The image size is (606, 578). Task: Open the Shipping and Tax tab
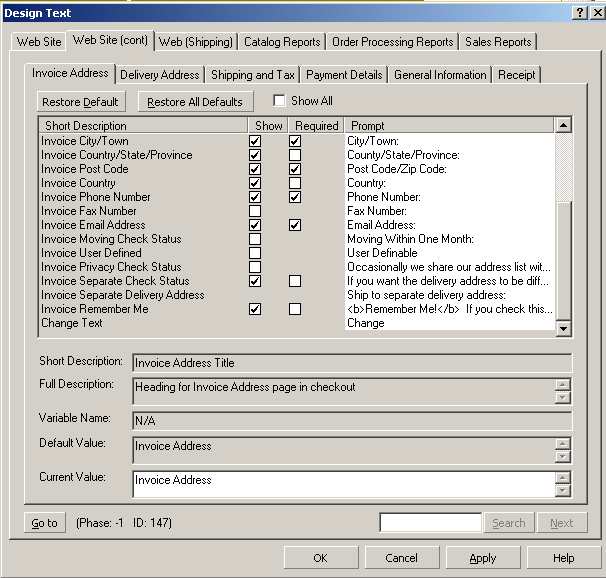(252, 75)
